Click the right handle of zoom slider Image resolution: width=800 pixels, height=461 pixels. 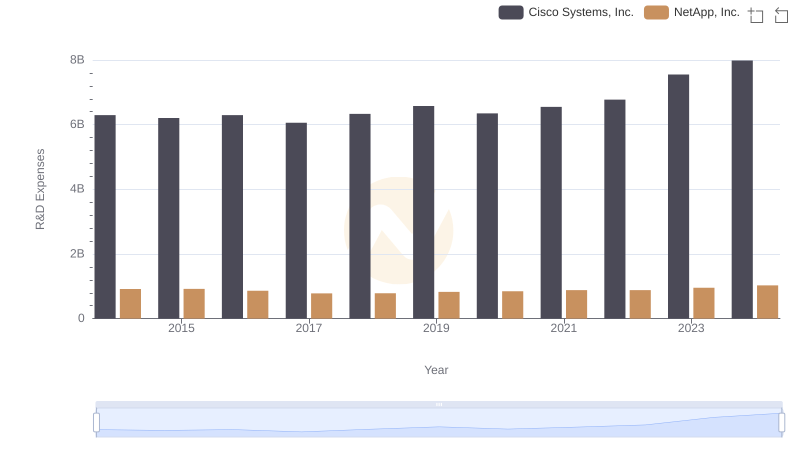[x=781, y=422]
